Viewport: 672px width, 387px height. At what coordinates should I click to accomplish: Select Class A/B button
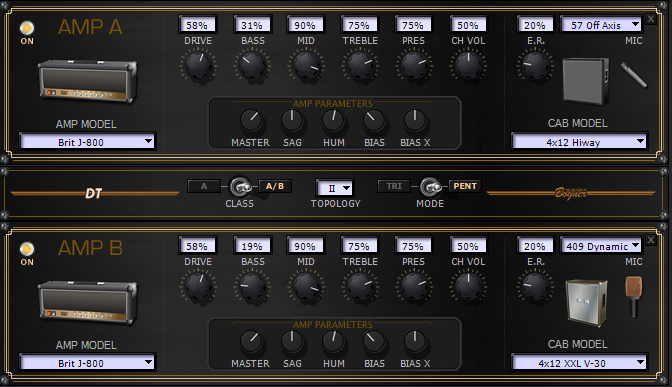[275, 186]
